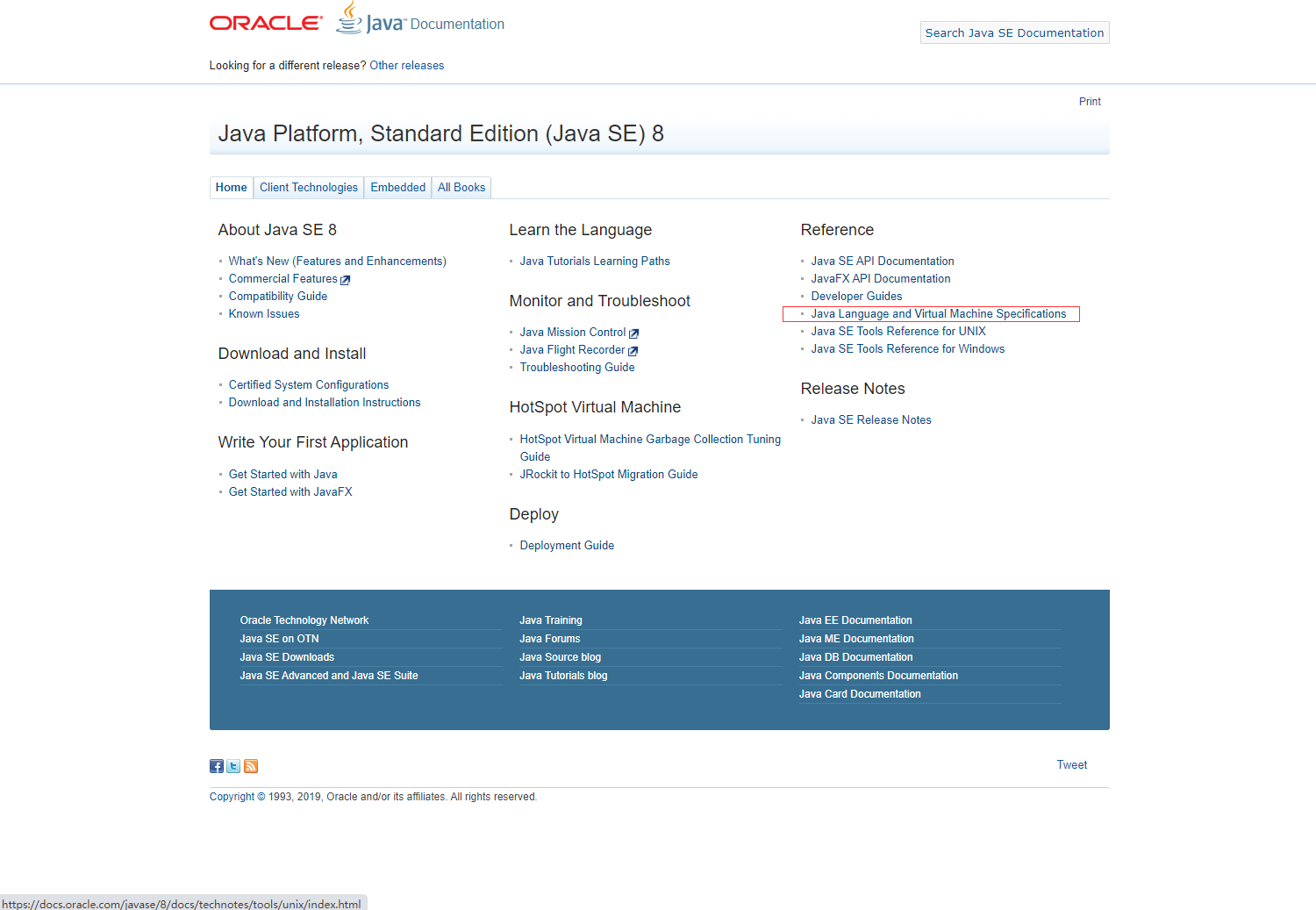Open Certified System Configurations

point(309,385)
